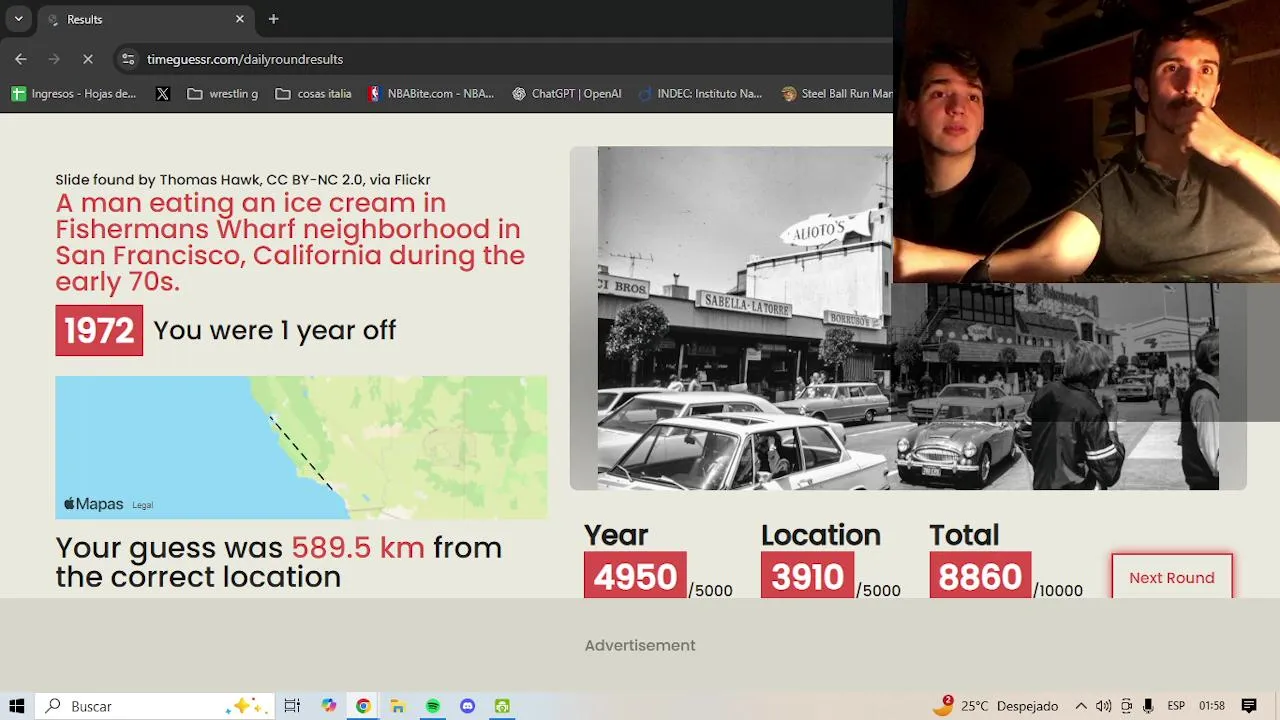Expand the hidden system tray icons
Image resolution: width=1280 pixels, height=720 pixels.
[x=1081, y=706]
